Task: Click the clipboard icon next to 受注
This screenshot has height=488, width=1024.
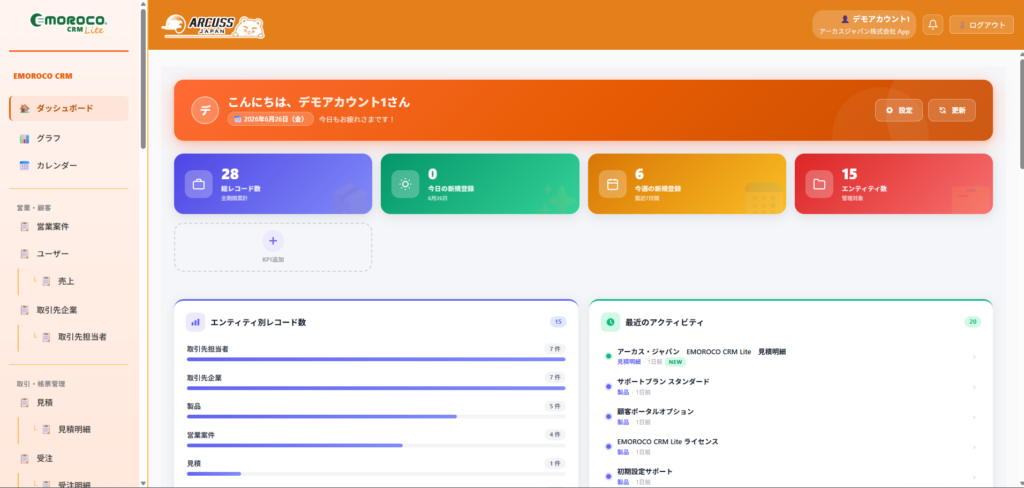Action: tap(25, 459)
